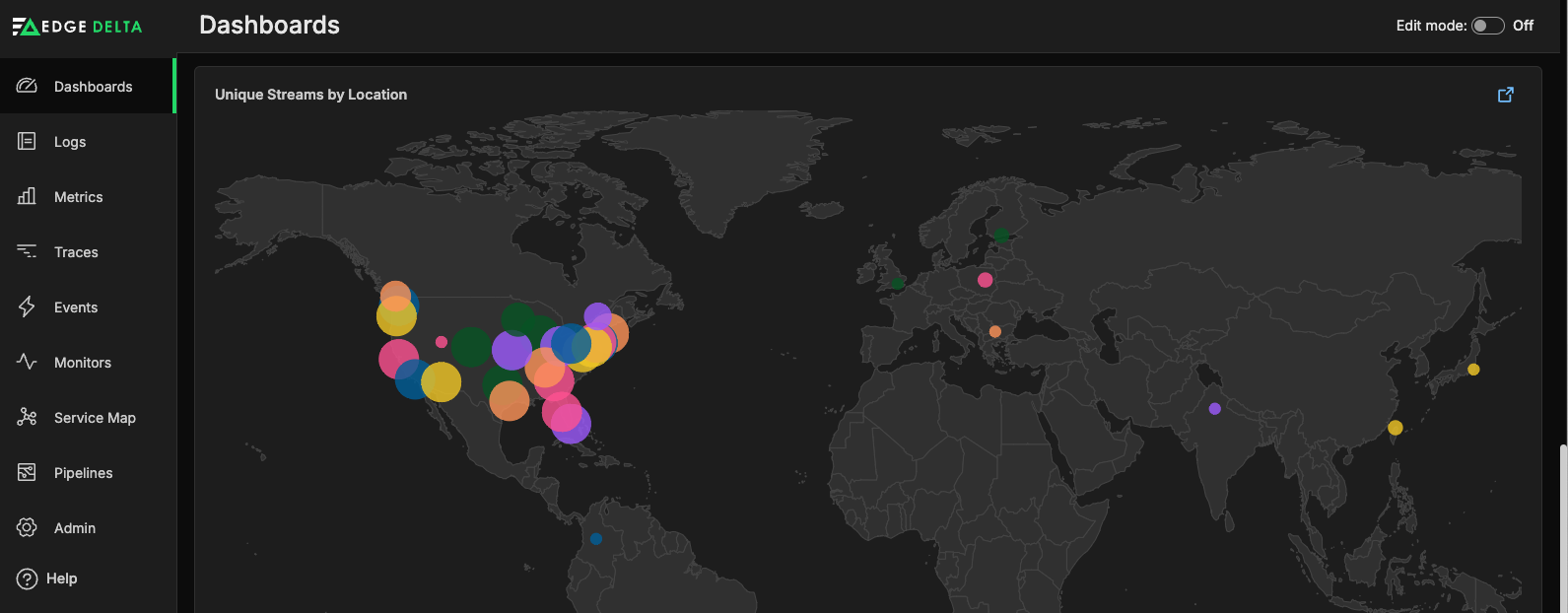Click the purple marker over India
Screen dimensions: 1568x613
[1214, 409]
